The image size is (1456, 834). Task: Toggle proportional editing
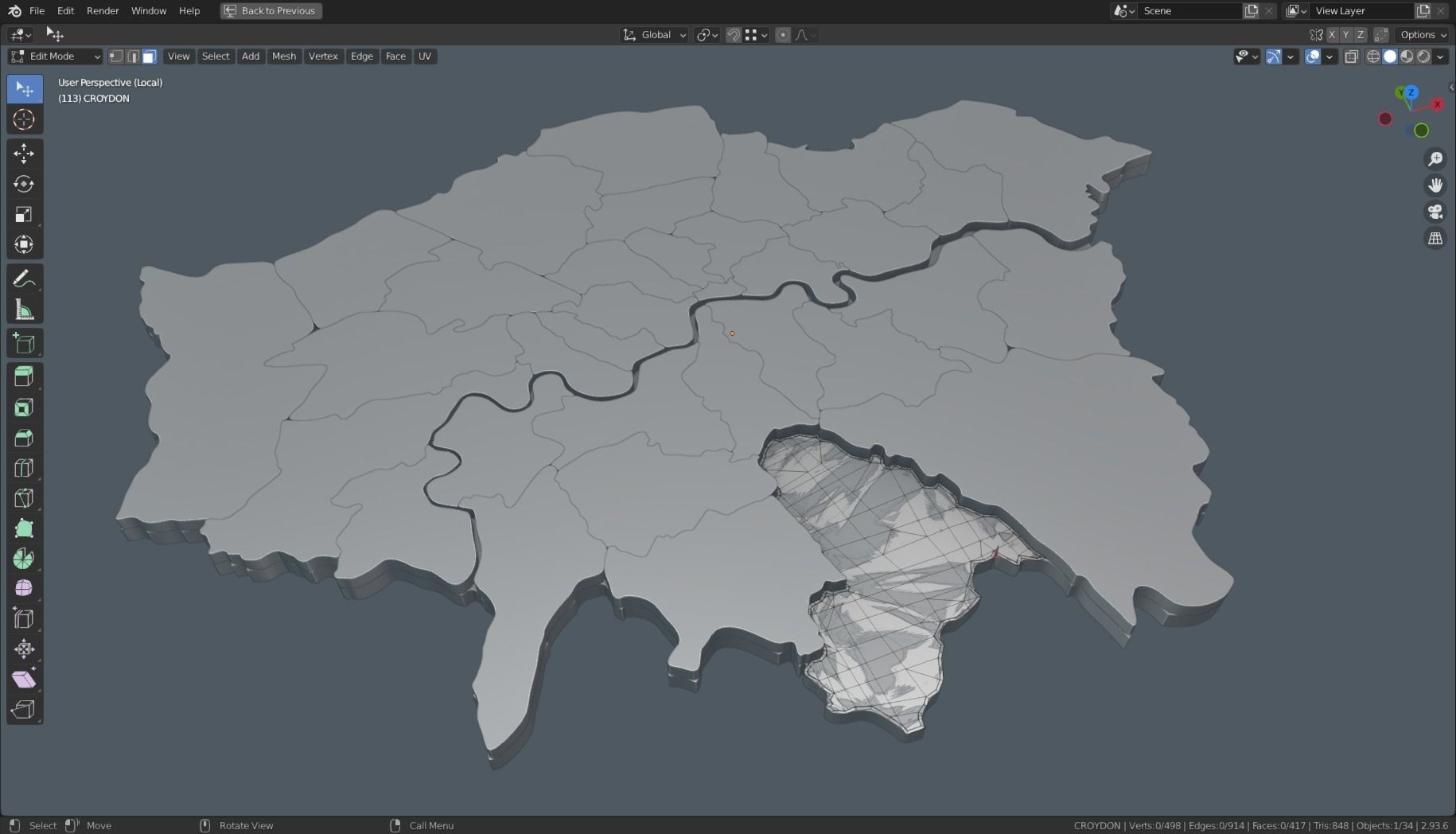(x=783, y=35)
